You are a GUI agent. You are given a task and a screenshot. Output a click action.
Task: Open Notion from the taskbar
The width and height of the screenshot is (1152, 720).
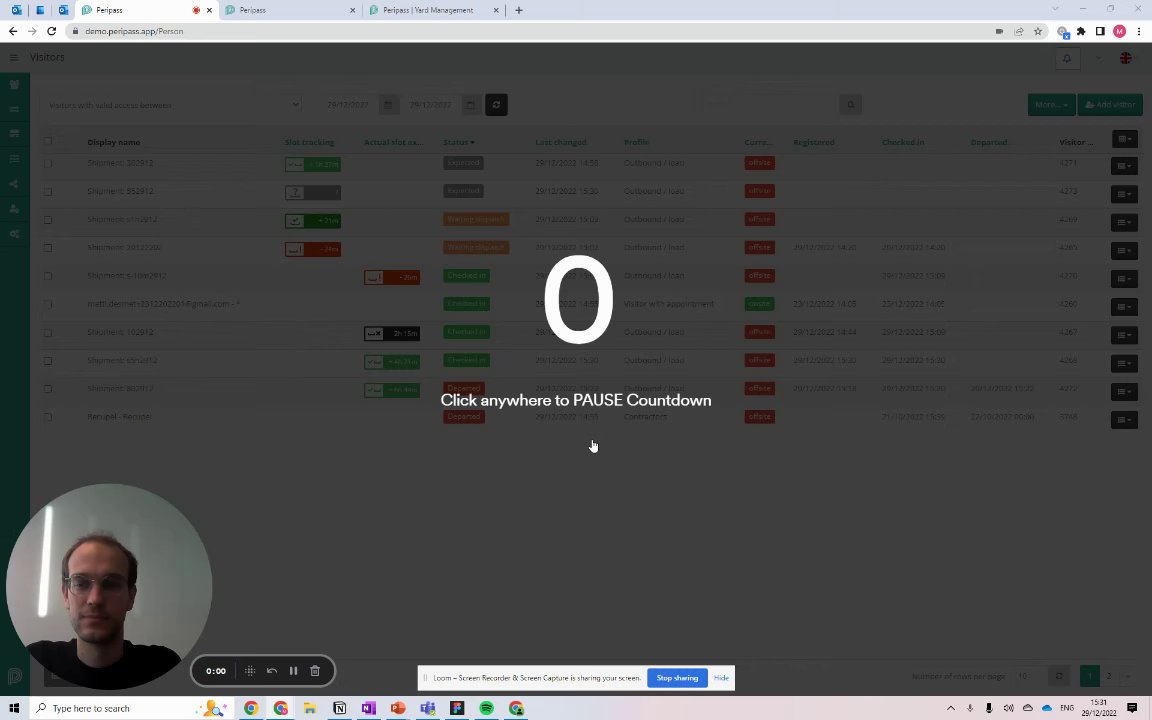(339, 708)
